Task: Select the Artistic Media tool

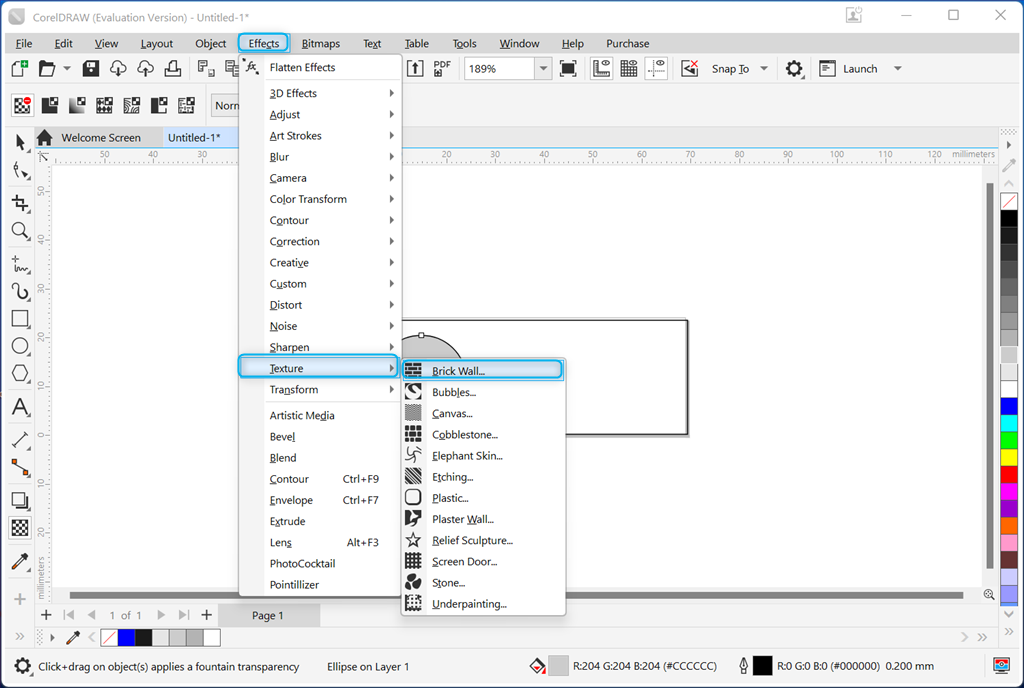Action: [x=20, y=291]
